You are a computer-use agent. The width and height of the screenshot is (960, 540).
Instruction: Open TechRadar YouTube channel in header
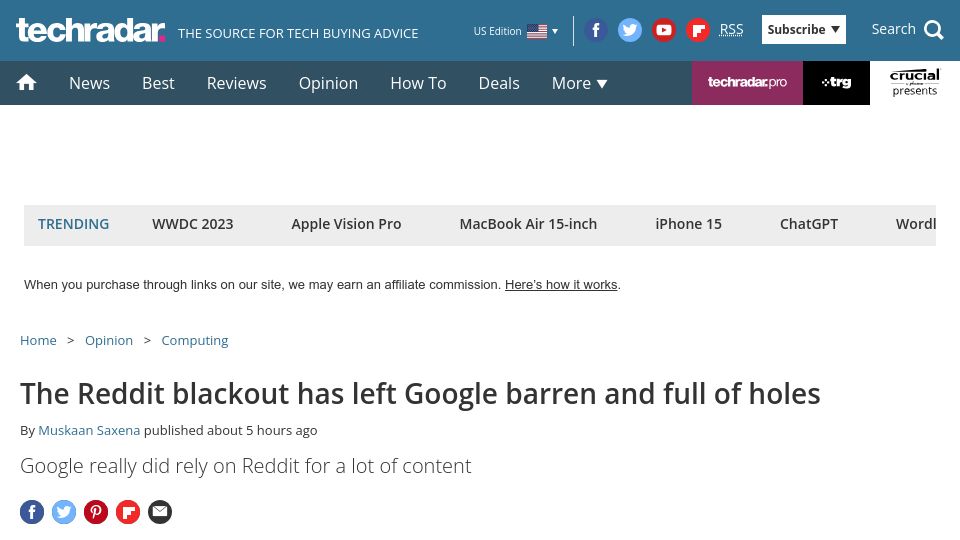point(664,30)
